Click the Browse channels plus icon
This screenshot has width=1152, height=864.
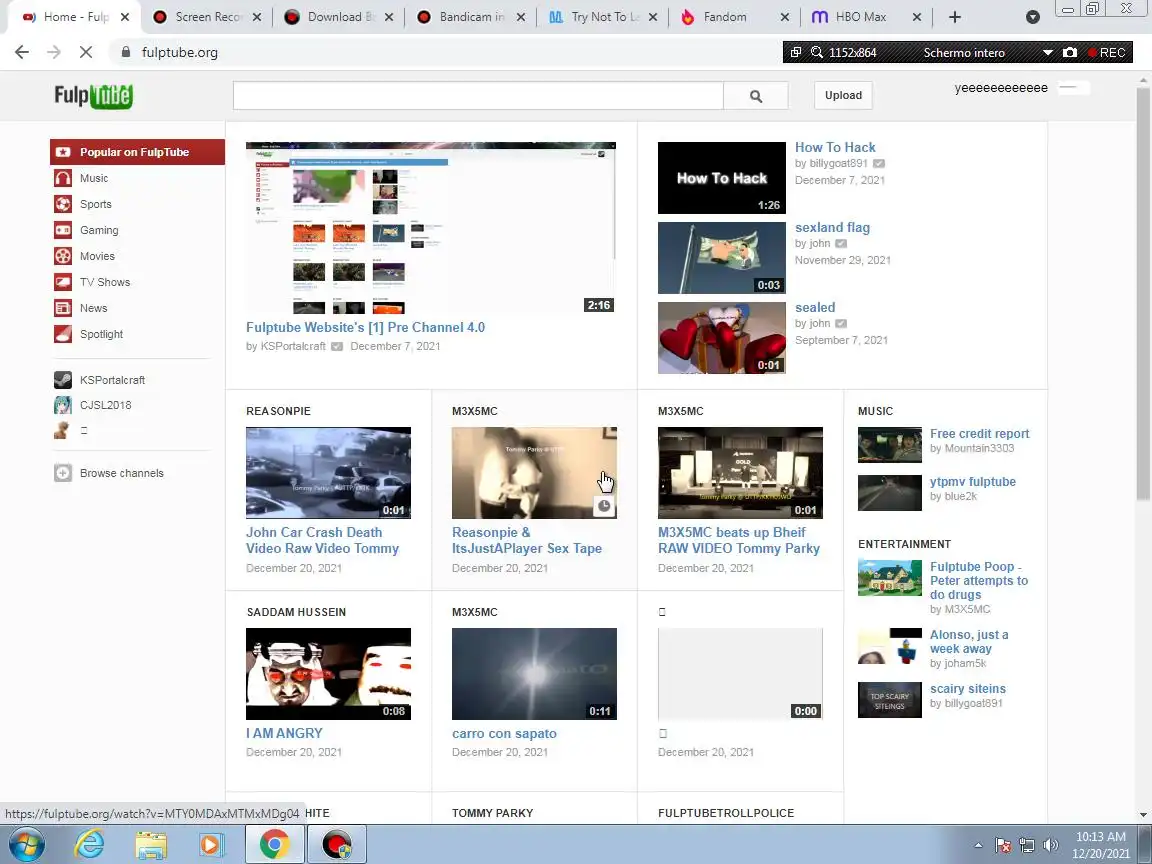coord(63,473)
